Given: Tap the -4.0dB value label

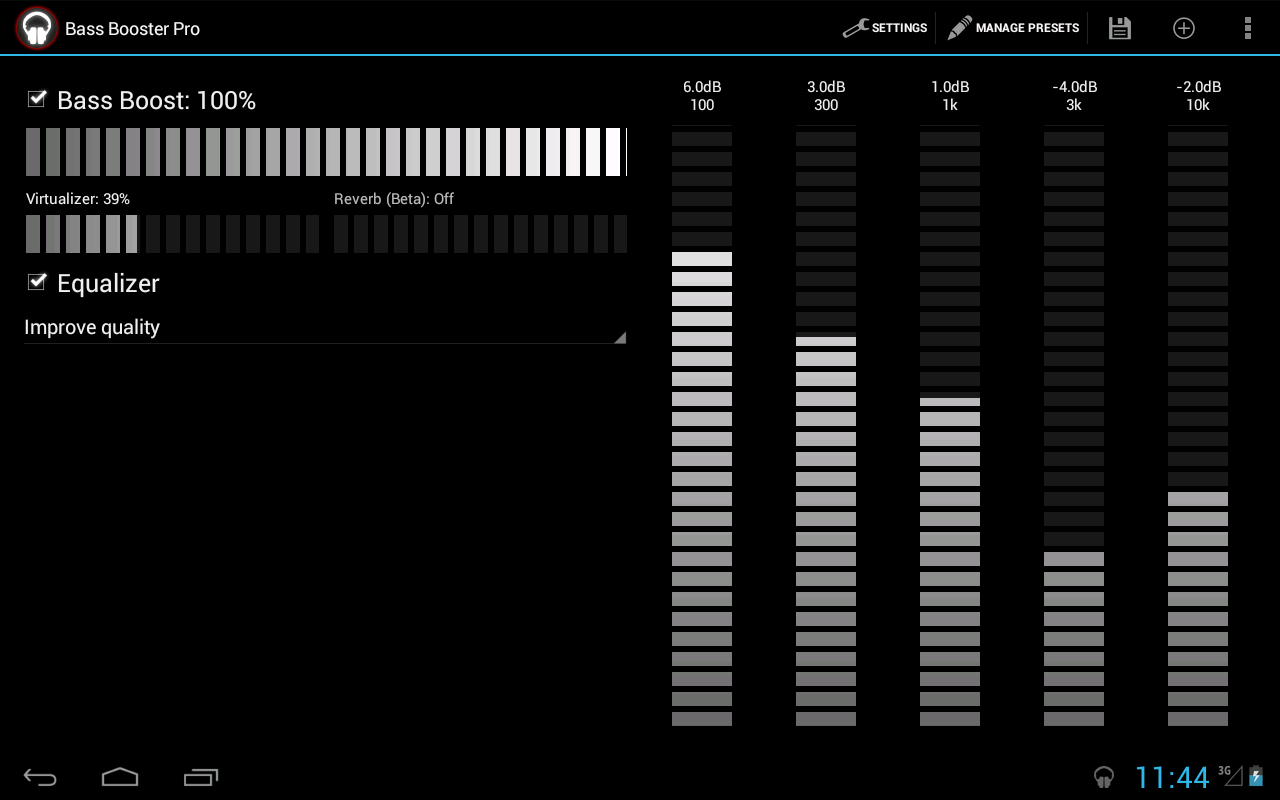Looking at the screenshot, I should click(1074, 87).
